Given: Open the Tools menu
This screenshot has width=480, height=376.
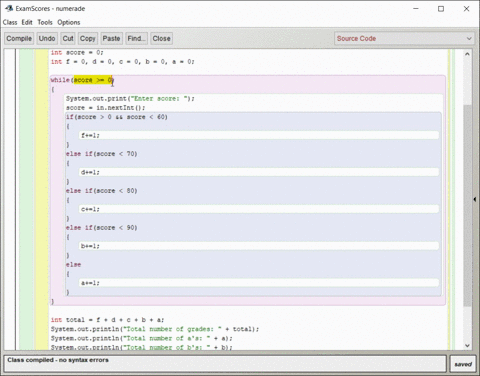Looking at the screenshot, I should coord(45,22).
